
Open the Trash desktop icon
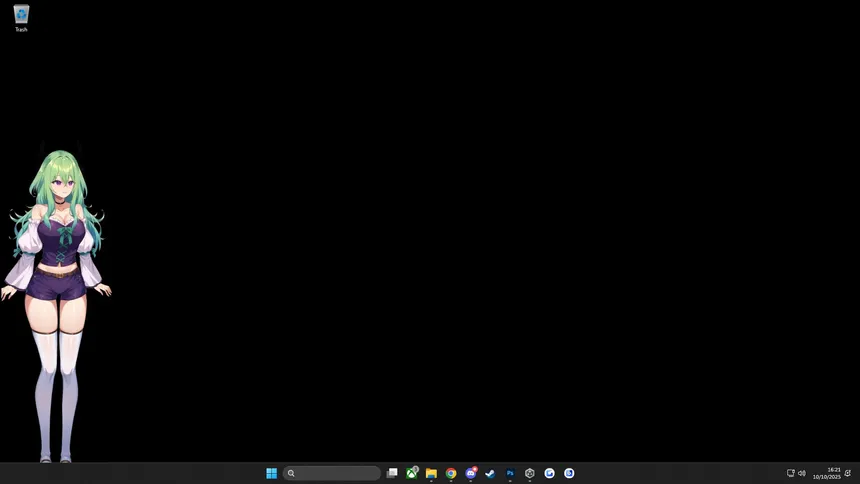tap(21, 17)
